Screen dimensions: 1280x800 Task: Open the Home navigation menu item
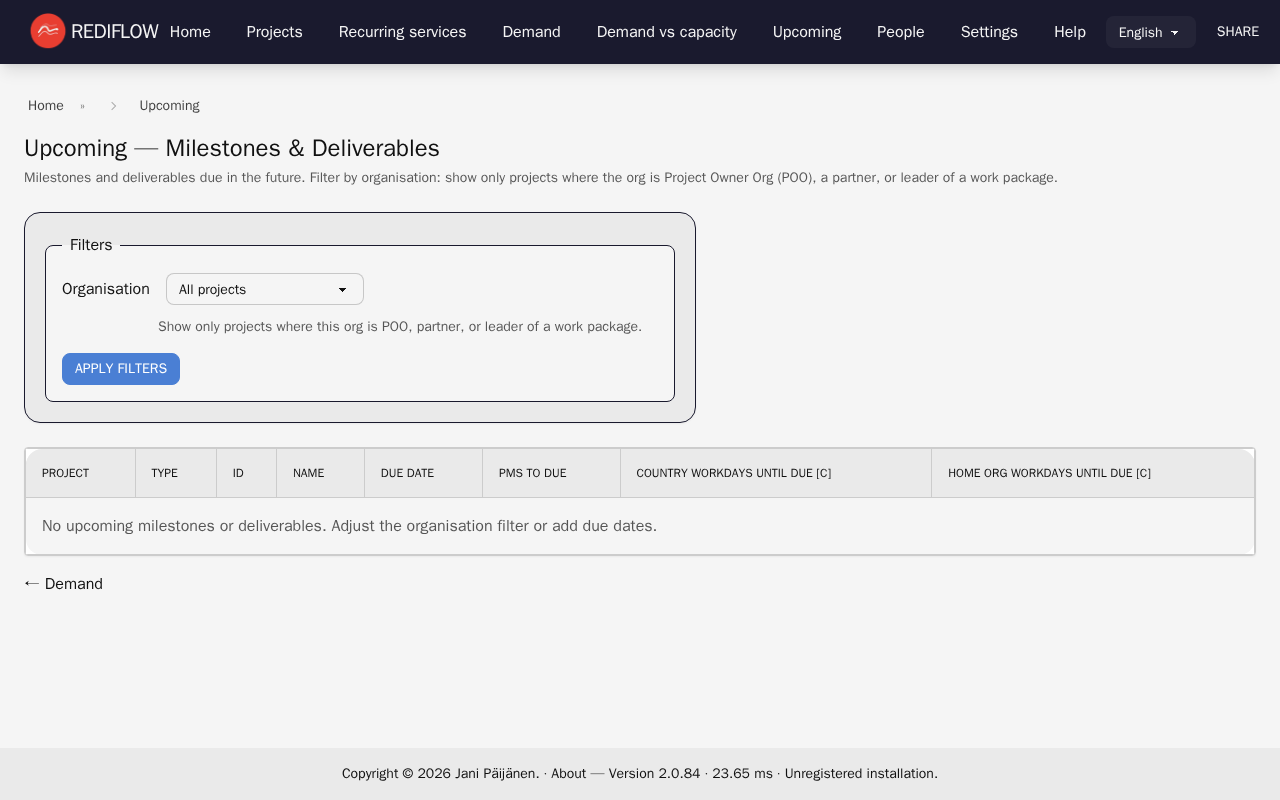[190, 32]
